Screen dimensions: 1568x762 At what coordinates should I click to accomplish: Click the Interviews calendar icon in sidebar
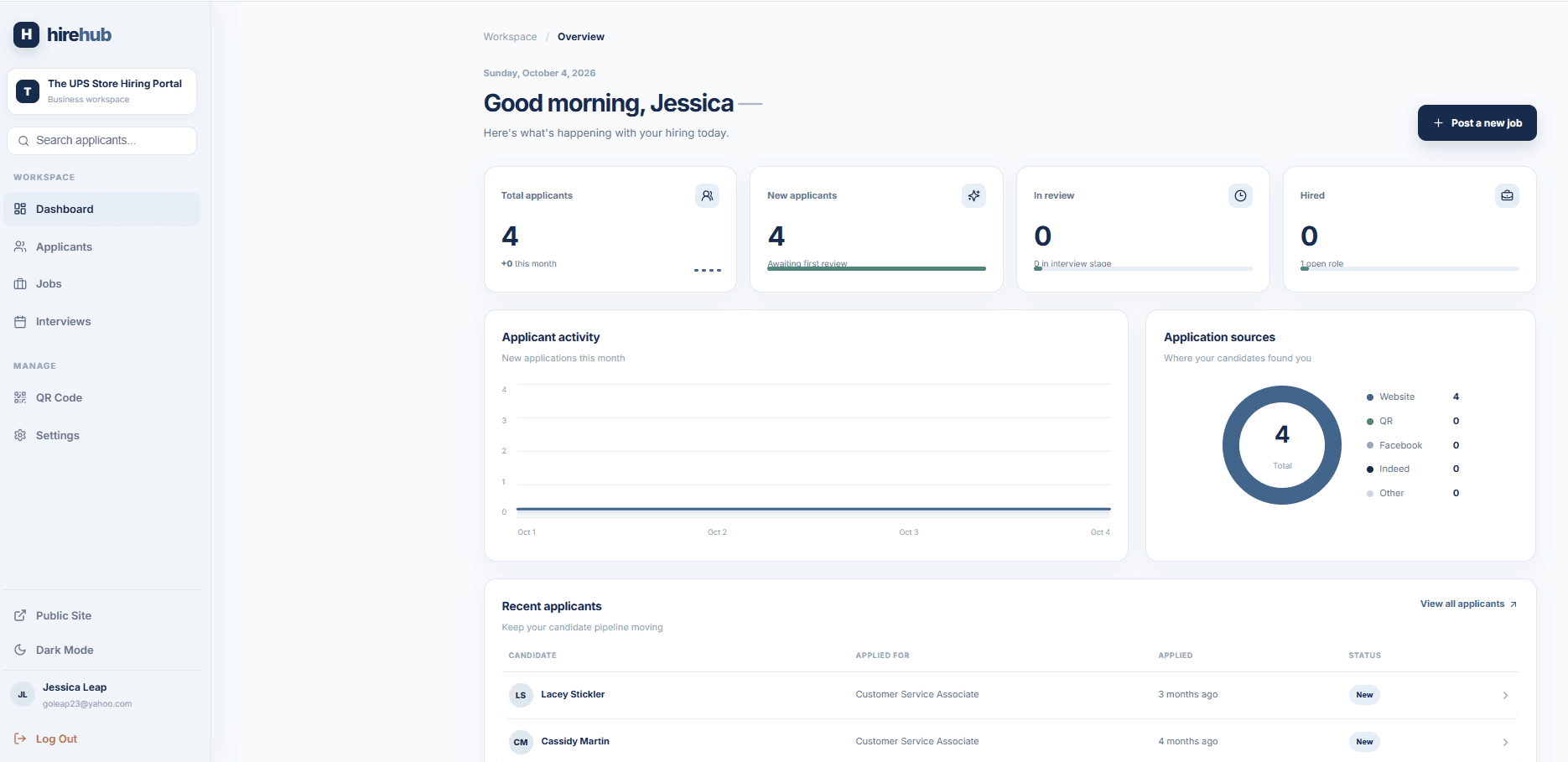click(20, 321)
